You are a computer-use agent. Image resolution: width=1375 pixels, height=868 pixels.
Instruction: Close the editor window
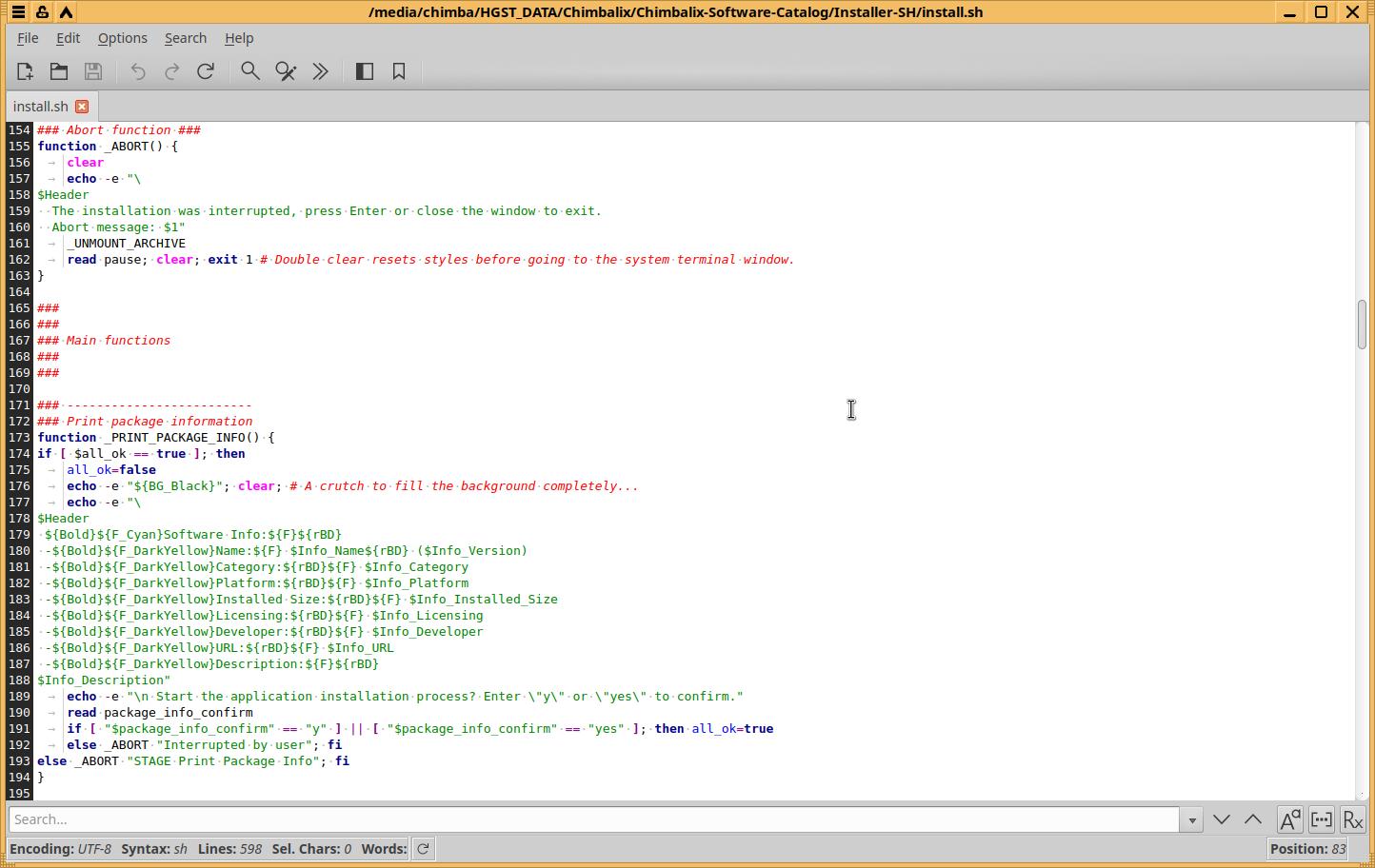tap(1352, 12)
